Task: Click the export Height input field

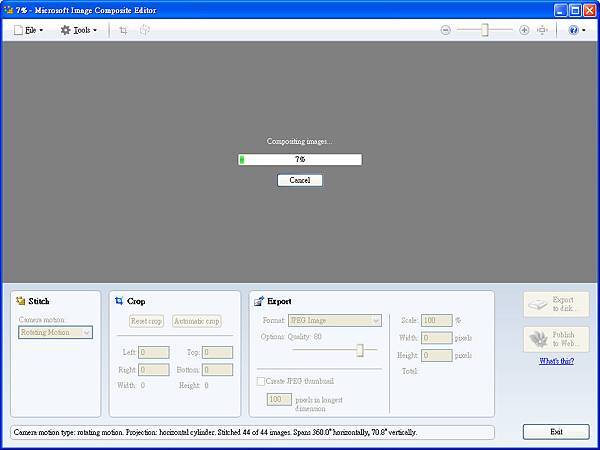Action: pos(437,355)
